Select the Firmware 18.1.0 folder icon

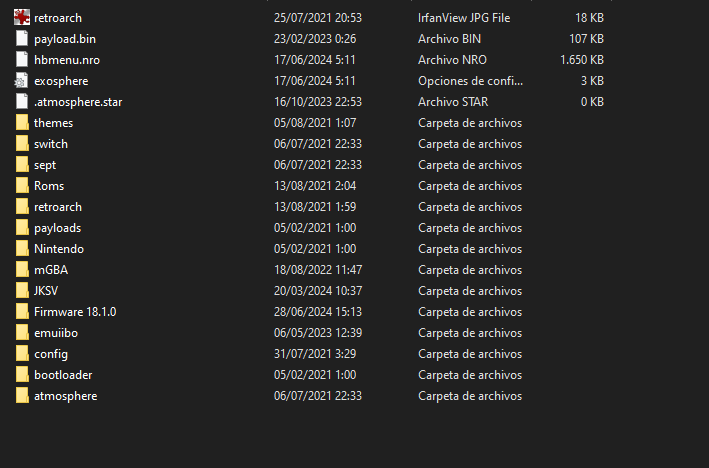pos(22,312)
